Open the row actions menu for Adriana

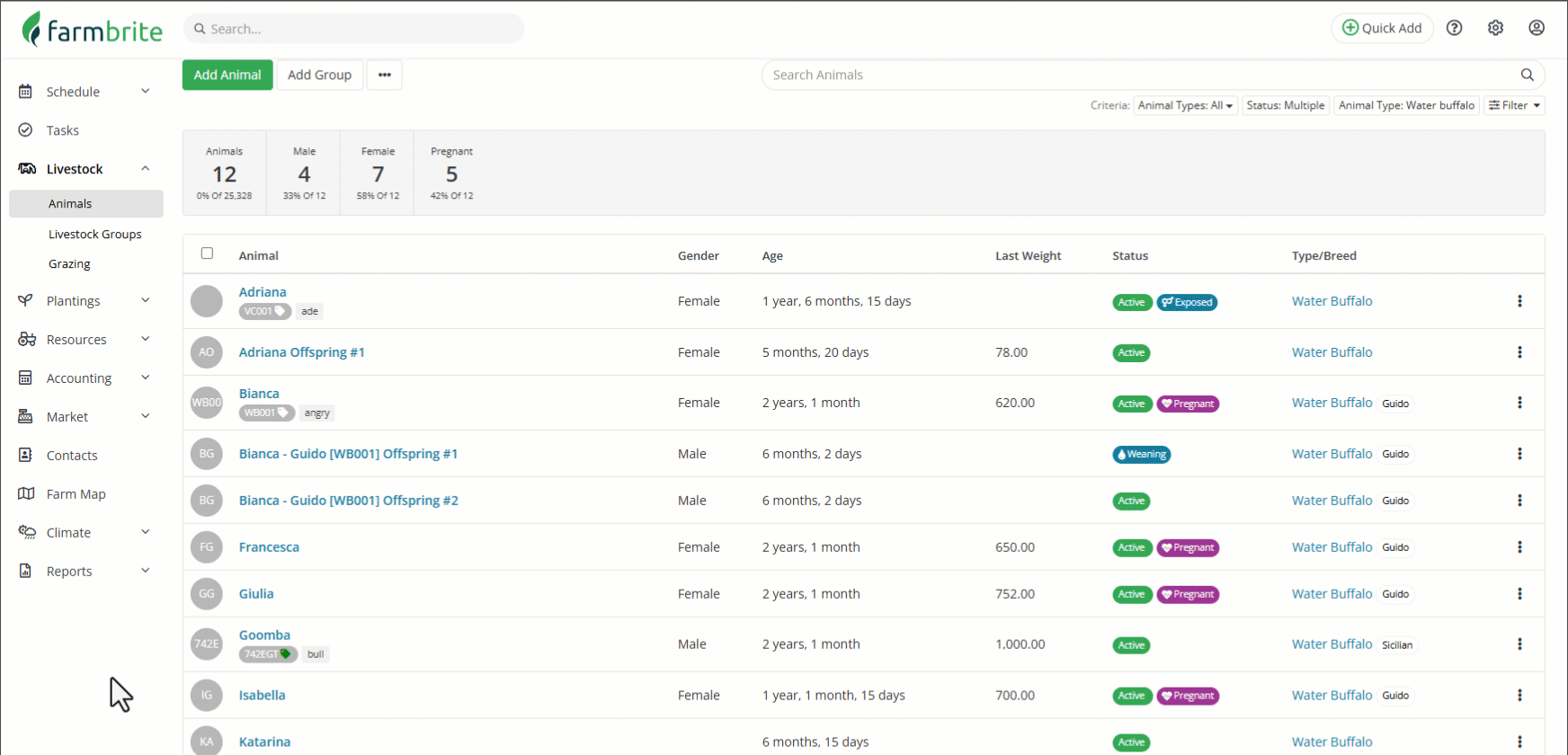tap(1519, 301)
